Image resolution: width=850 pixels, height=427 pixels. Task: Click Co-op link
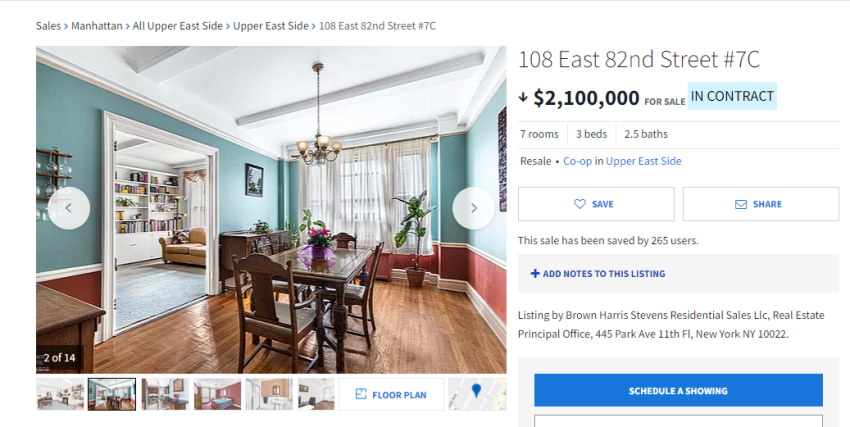click(x=577, y=161)
